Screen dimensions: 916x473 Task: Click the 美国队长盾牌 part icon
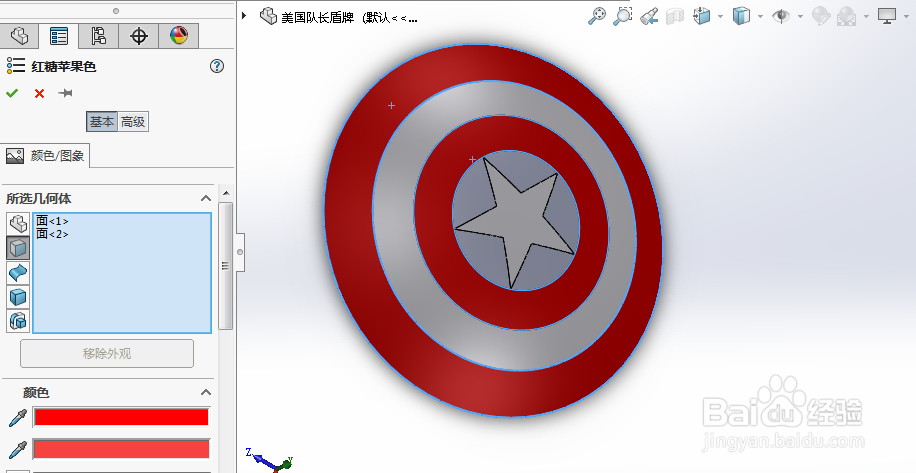click(268, 16)
